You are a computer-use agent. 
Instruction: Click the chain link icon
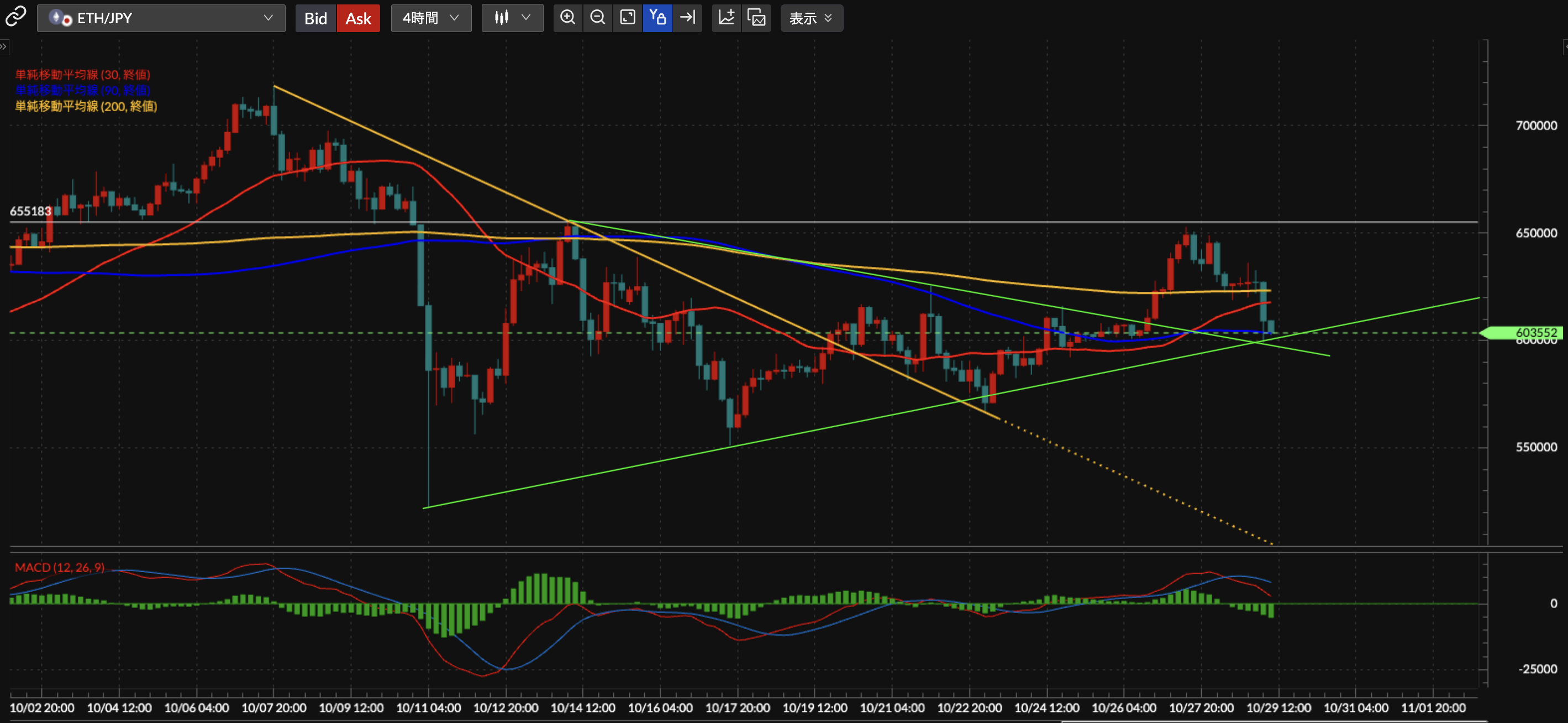click(x=16, y=17)
